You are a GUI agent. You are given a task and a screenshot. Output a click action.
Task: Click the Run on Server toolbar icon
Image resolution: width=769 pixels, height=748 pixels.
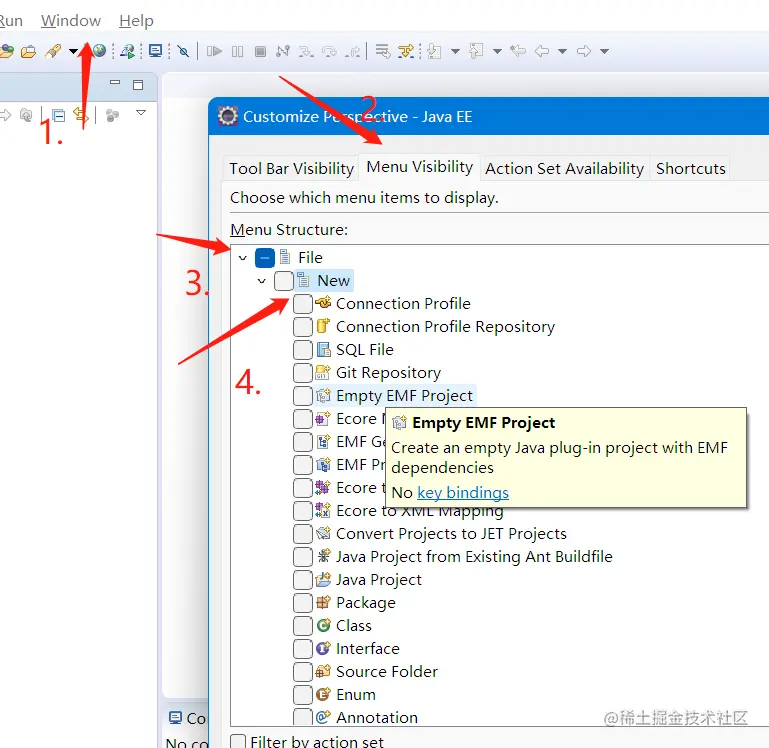pyautogui.click(x=128, y=51)
